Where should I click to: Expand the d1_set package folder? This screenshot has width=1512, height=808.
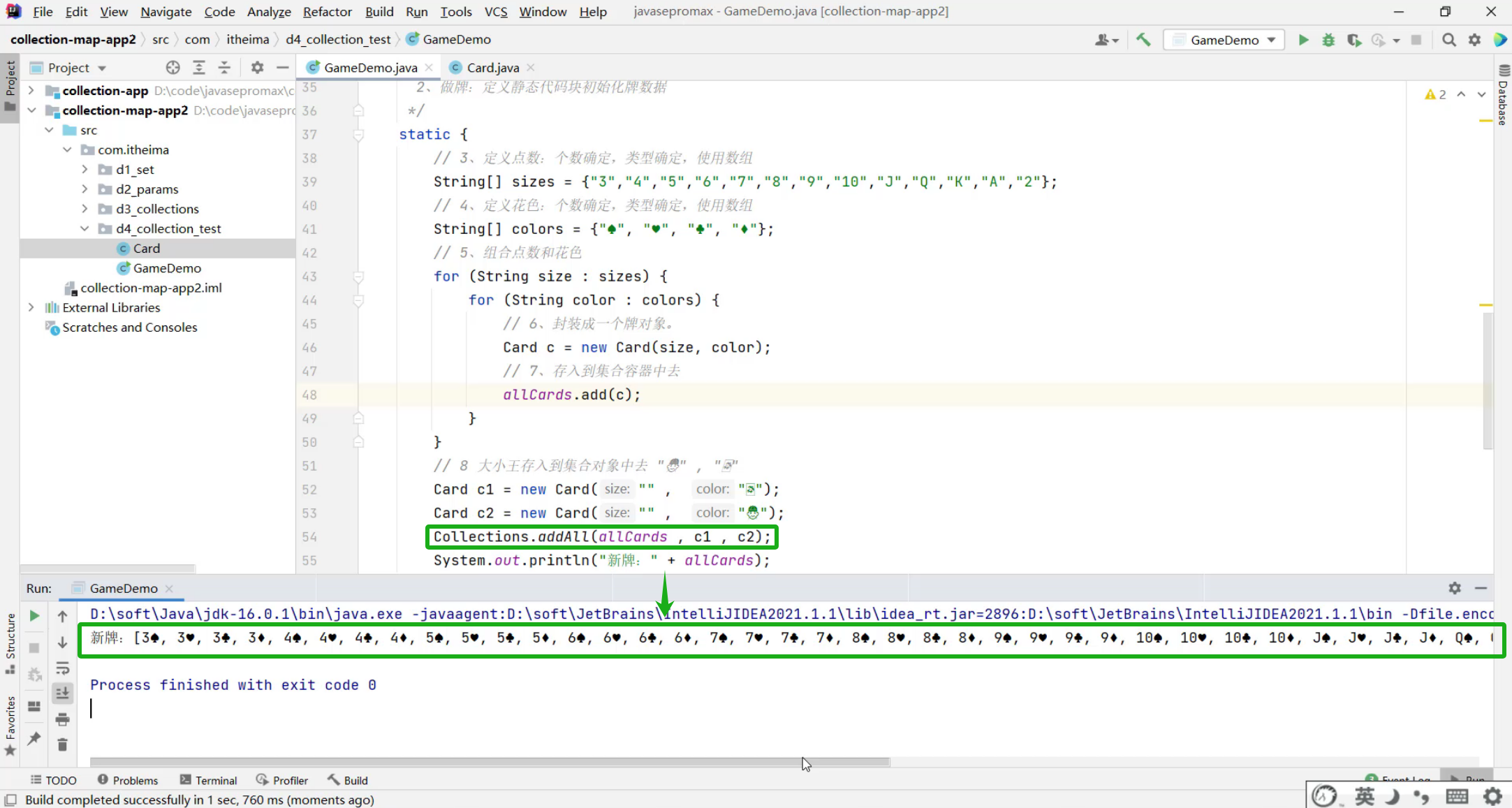85,170
